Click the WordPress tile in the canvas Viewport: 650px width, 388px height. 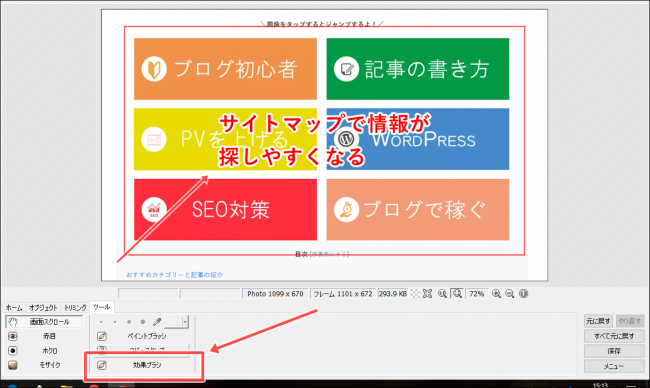pyautogui.click(x=418, y=139)
